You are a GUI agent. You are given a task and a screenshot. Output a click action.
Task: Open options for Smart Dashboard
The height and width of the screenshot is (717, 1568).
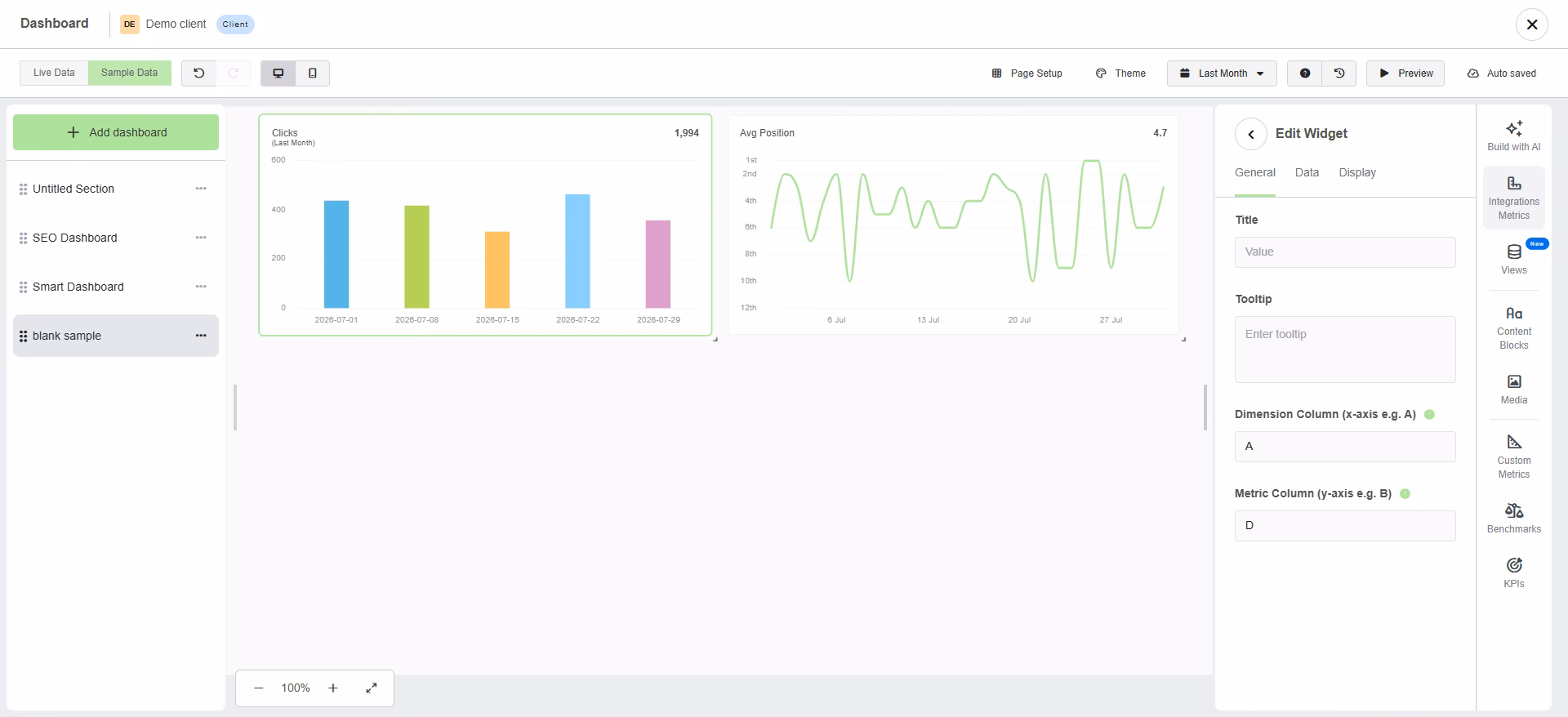point(201,287)
